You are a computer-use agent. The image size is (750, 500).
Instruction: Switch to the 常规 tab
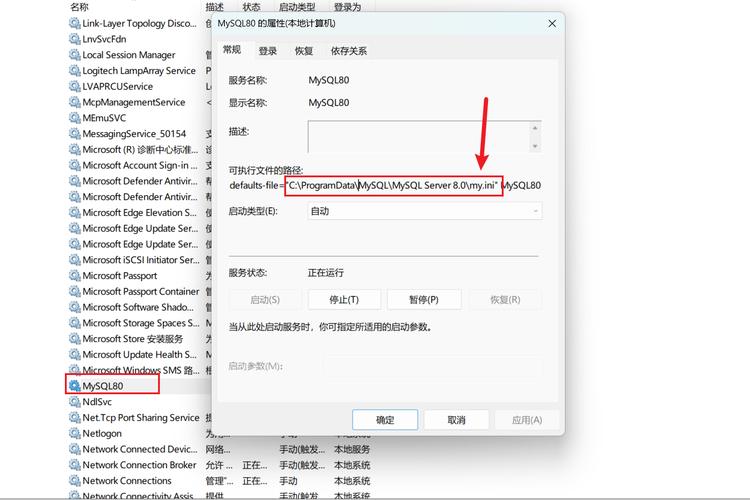pos(232,50)
